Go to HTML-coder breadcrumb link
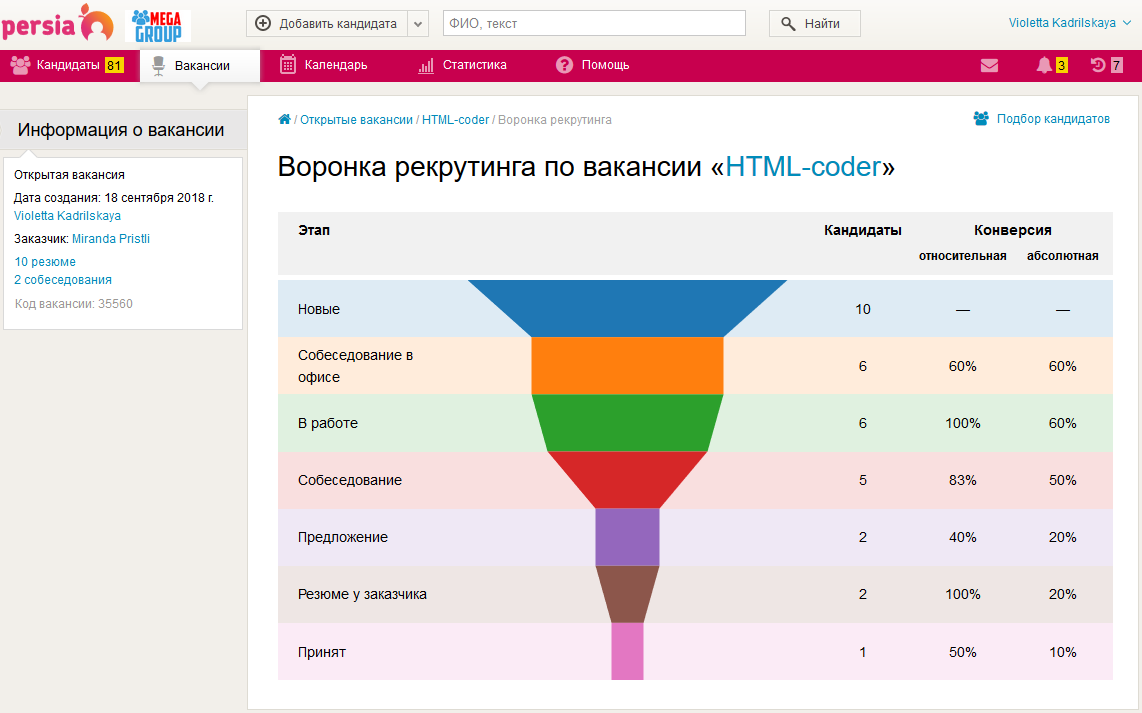 (455, 120)
